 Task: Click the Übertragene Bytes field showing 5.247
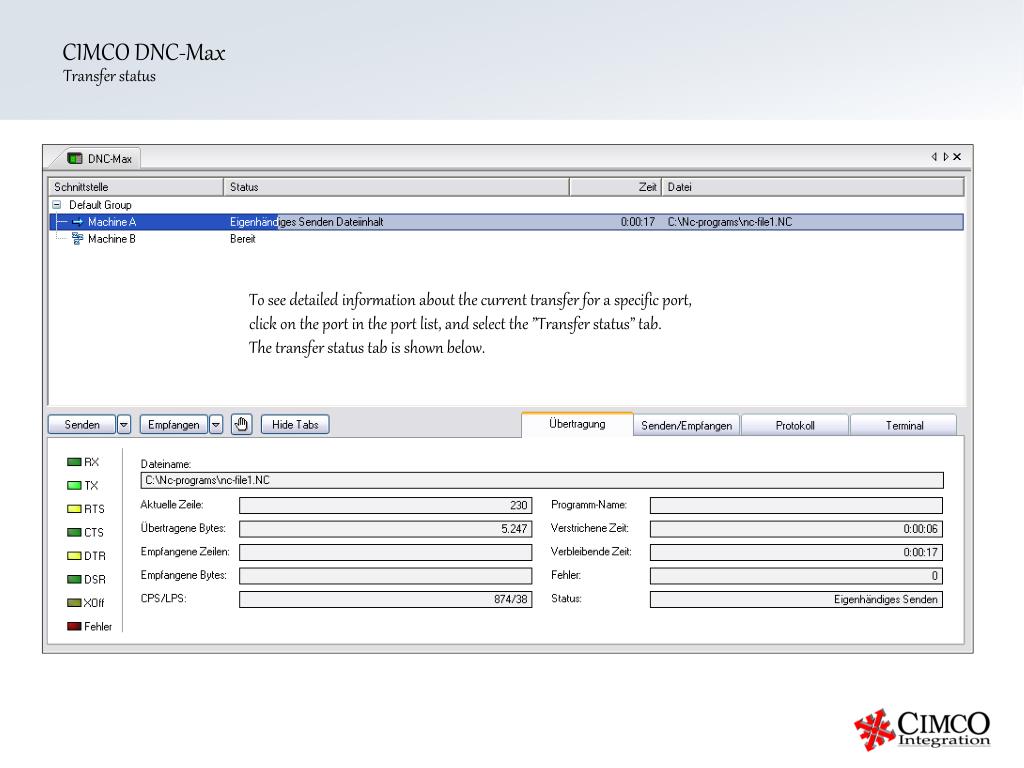[x=385, y=529]
